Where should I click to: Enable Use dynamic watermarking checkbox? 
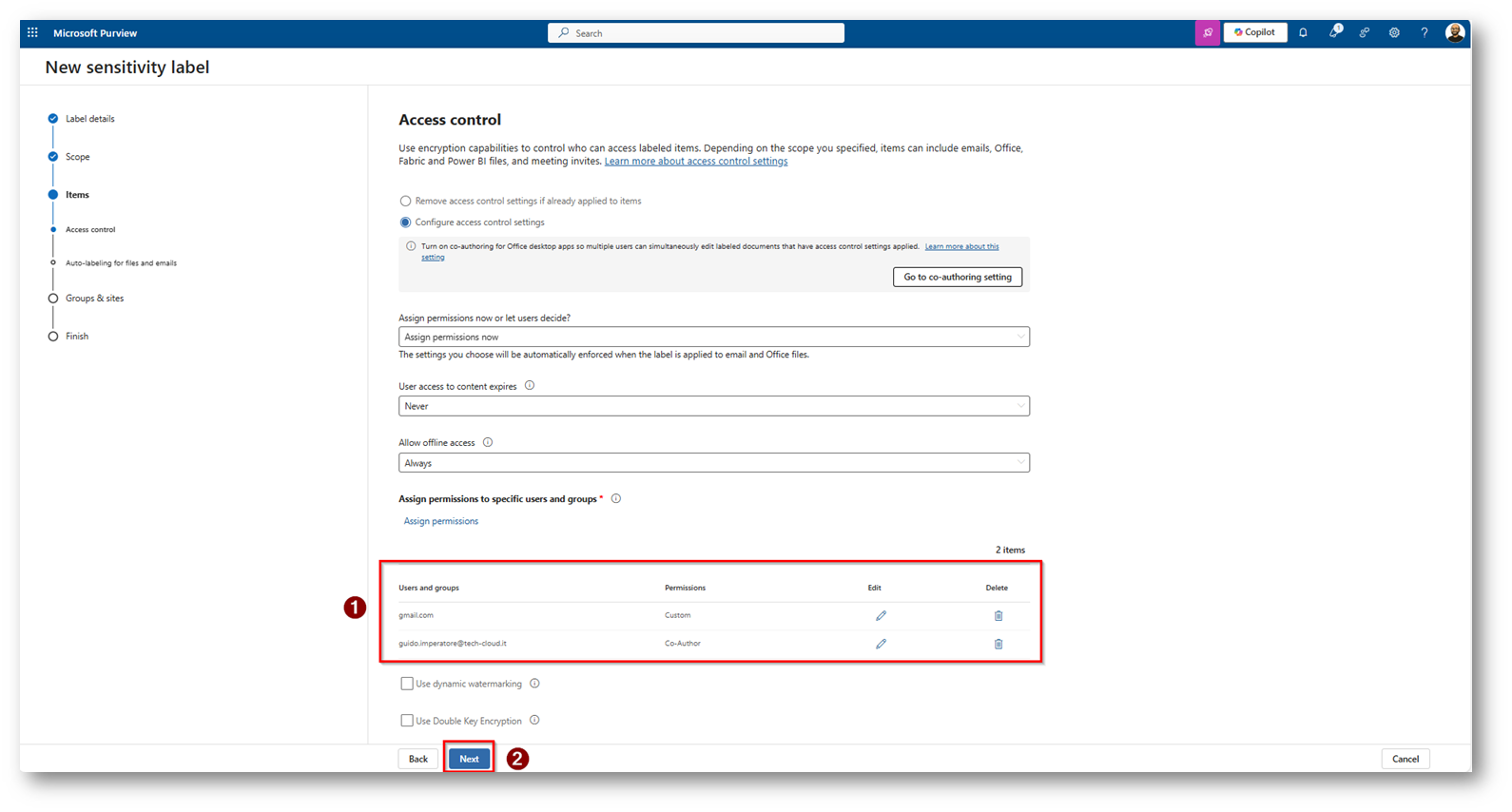coord(407,684)
